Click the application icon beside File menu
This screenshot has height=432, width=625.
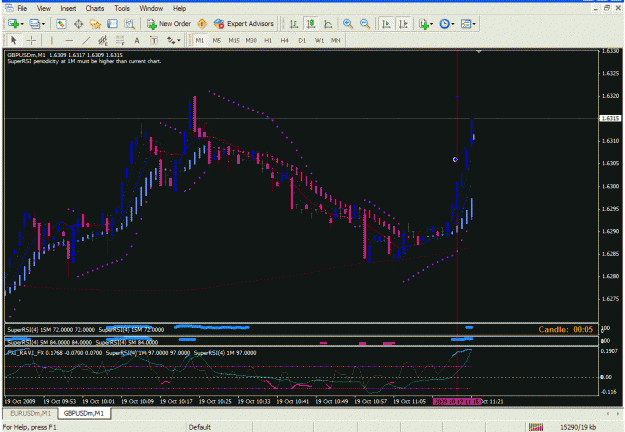click(9, 8)
